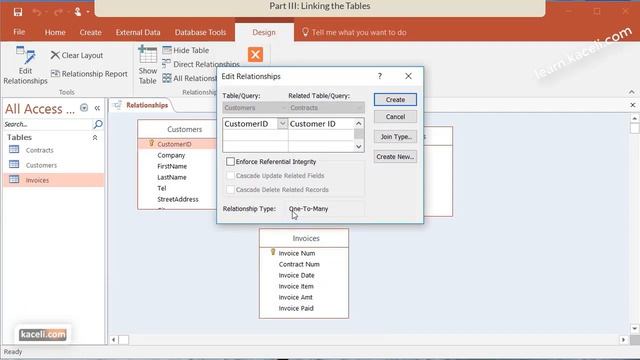Collapse the Tables group
Image resolution: width=640 pixels, height=360 pixels.
click(x=95, y=138)
